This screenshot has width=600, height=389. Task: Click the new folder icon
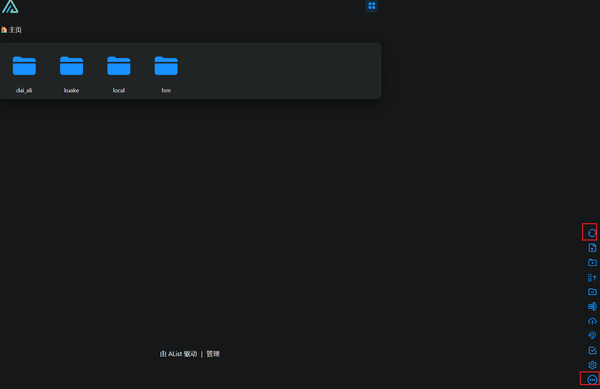point(592,262)
